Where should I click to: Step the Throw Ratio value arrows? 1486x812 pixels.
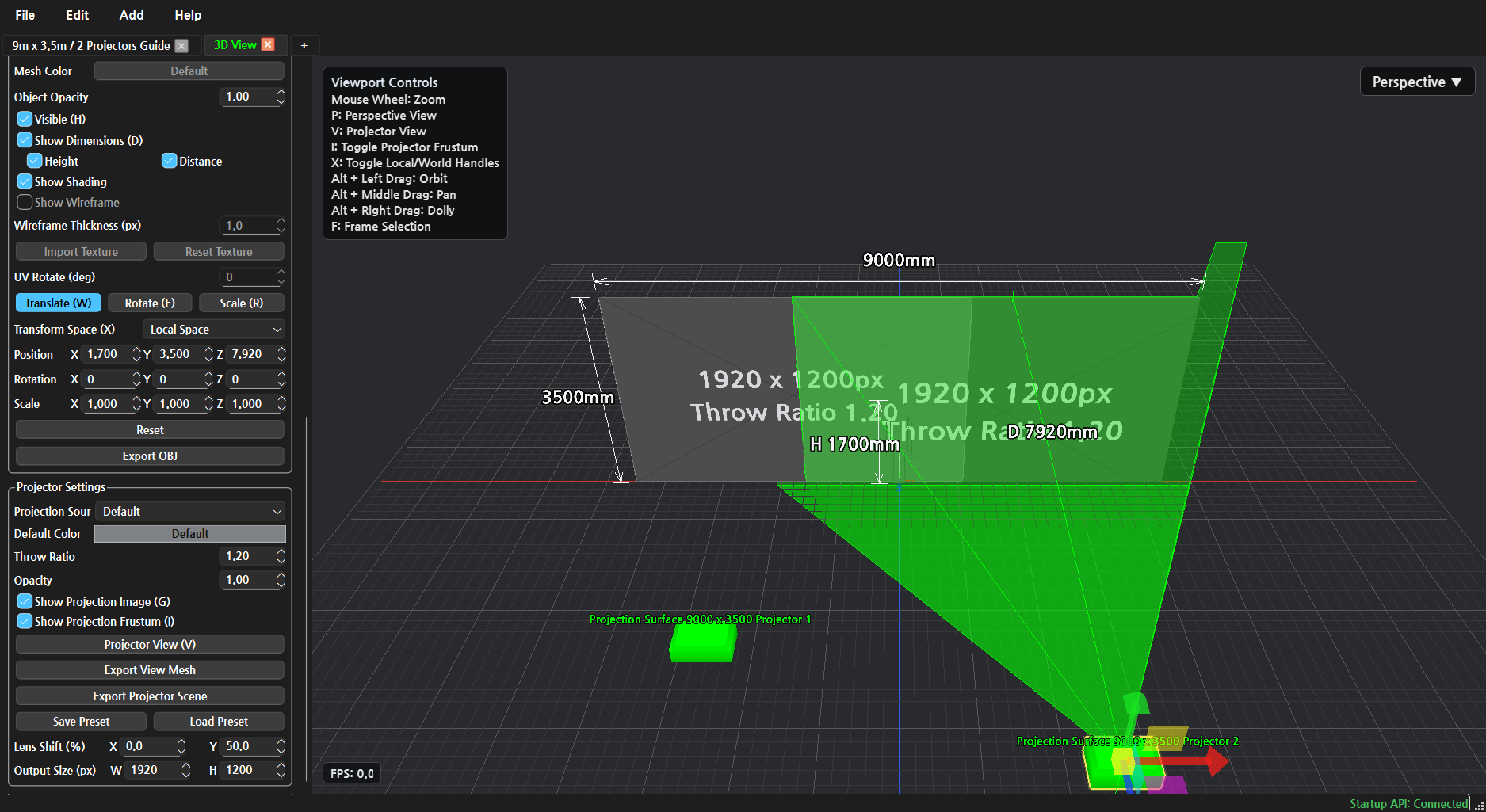pyautogui.click(x=281, y=556)
